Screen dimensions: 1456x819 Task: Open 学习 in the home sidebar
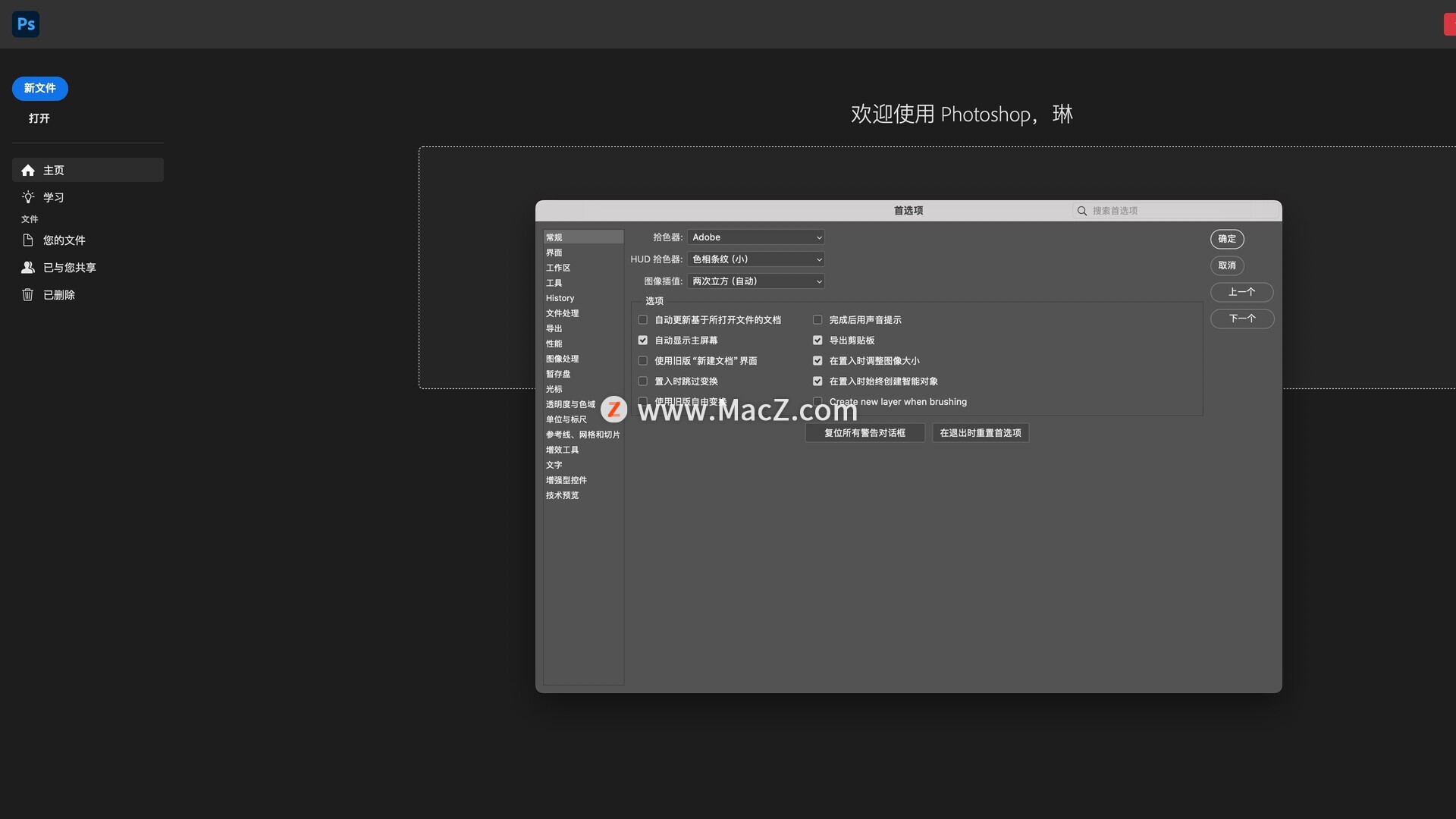[88, 197]
